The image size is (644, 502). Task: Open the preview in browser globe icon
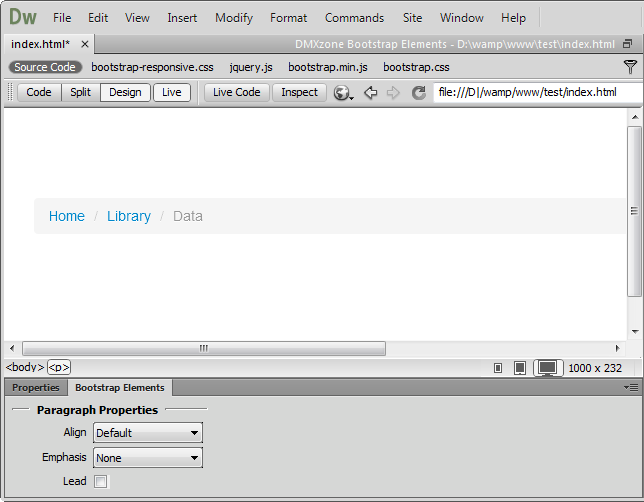343,93
